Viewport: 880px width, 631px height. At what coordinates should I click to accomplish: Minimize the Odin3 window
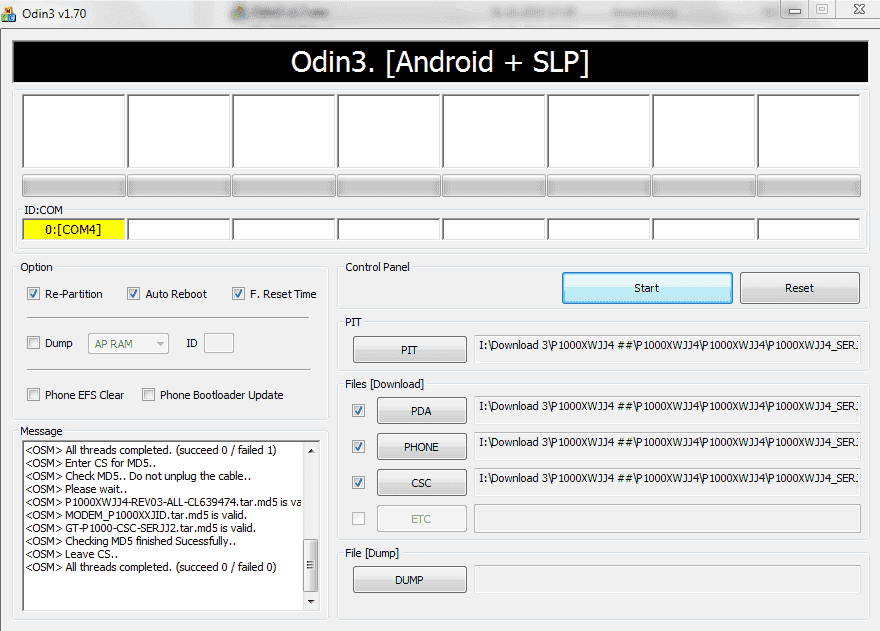pyautogui.click(x=795, y=10)
